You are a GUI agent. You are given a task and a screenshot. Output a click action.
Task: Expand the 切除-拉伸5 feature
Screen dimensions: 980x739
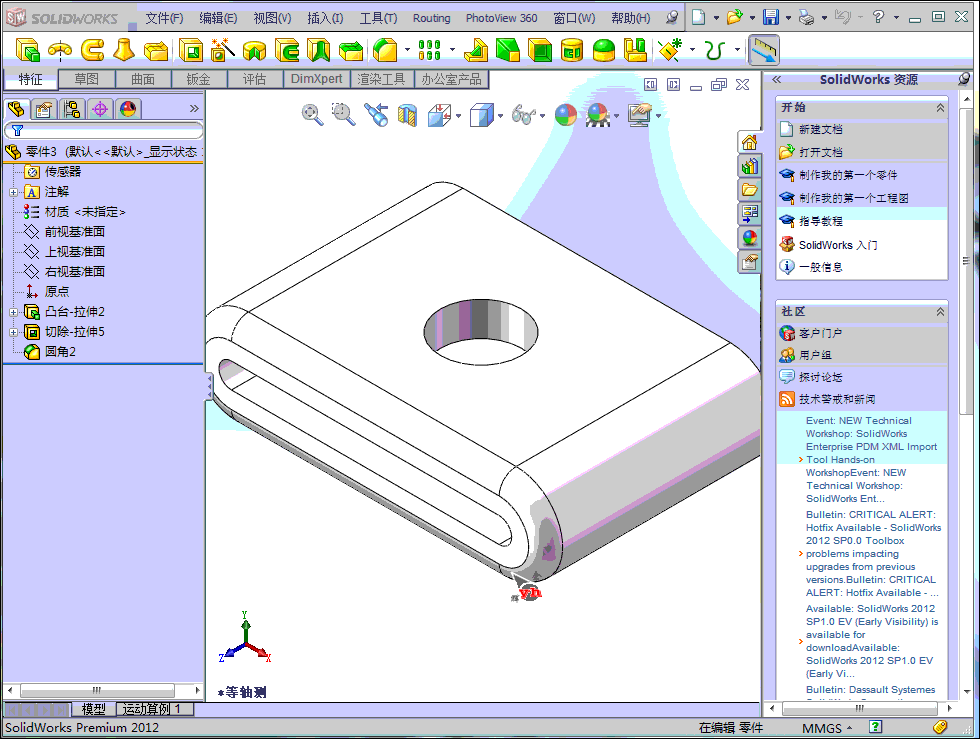point(13,332)
